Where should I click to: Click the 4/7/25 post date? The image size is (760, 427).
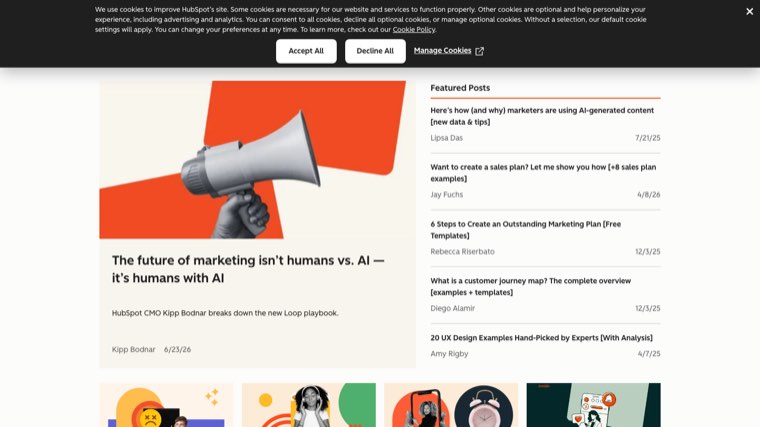[649, 354]
